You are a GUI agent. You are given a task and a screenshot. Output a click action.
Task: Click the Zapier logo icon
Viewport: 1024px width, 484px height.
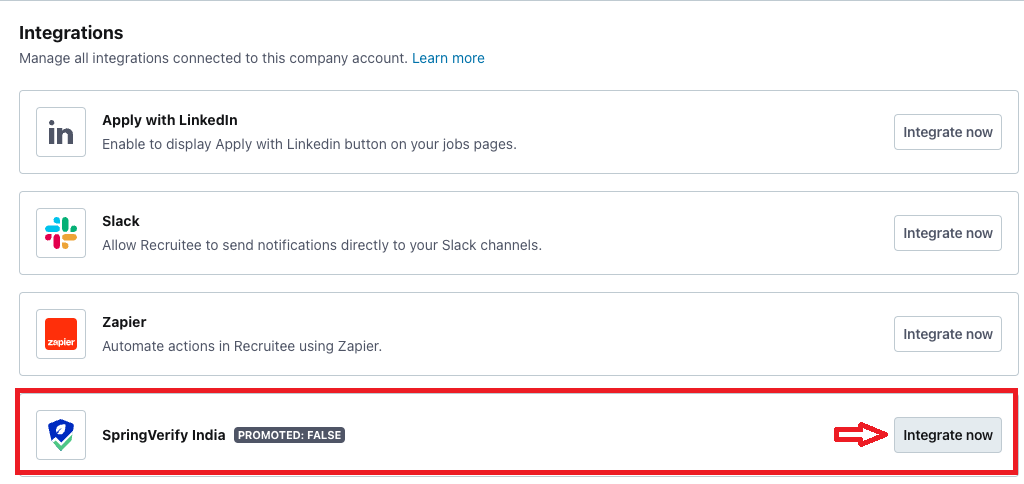click(61, 334)
